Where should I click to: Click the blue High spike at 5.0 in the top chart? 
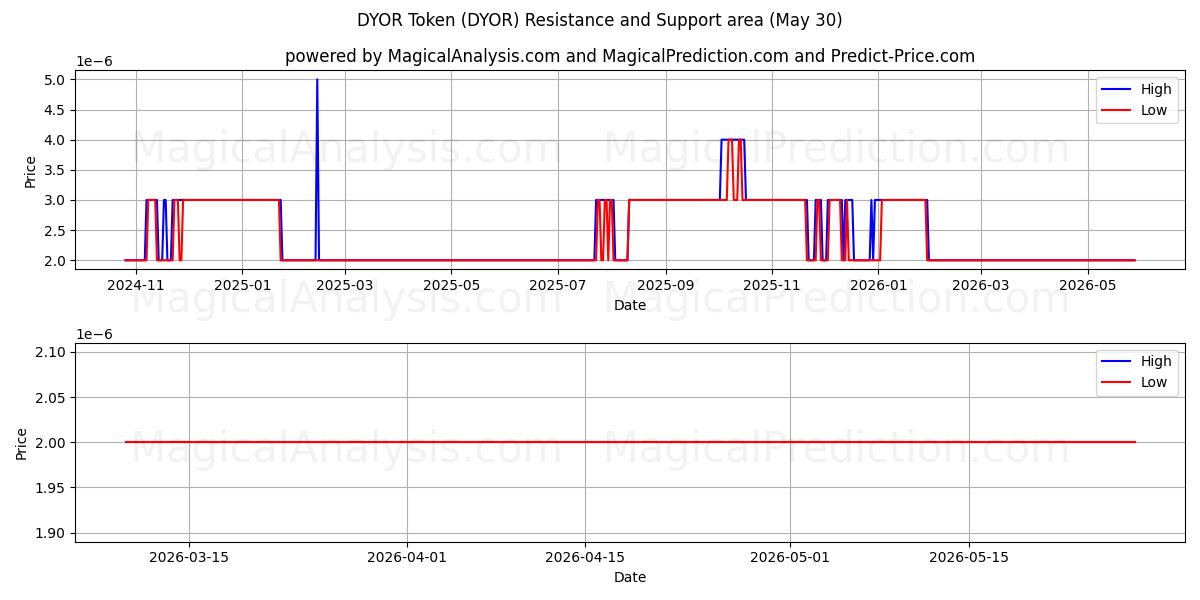click(317, 82)
